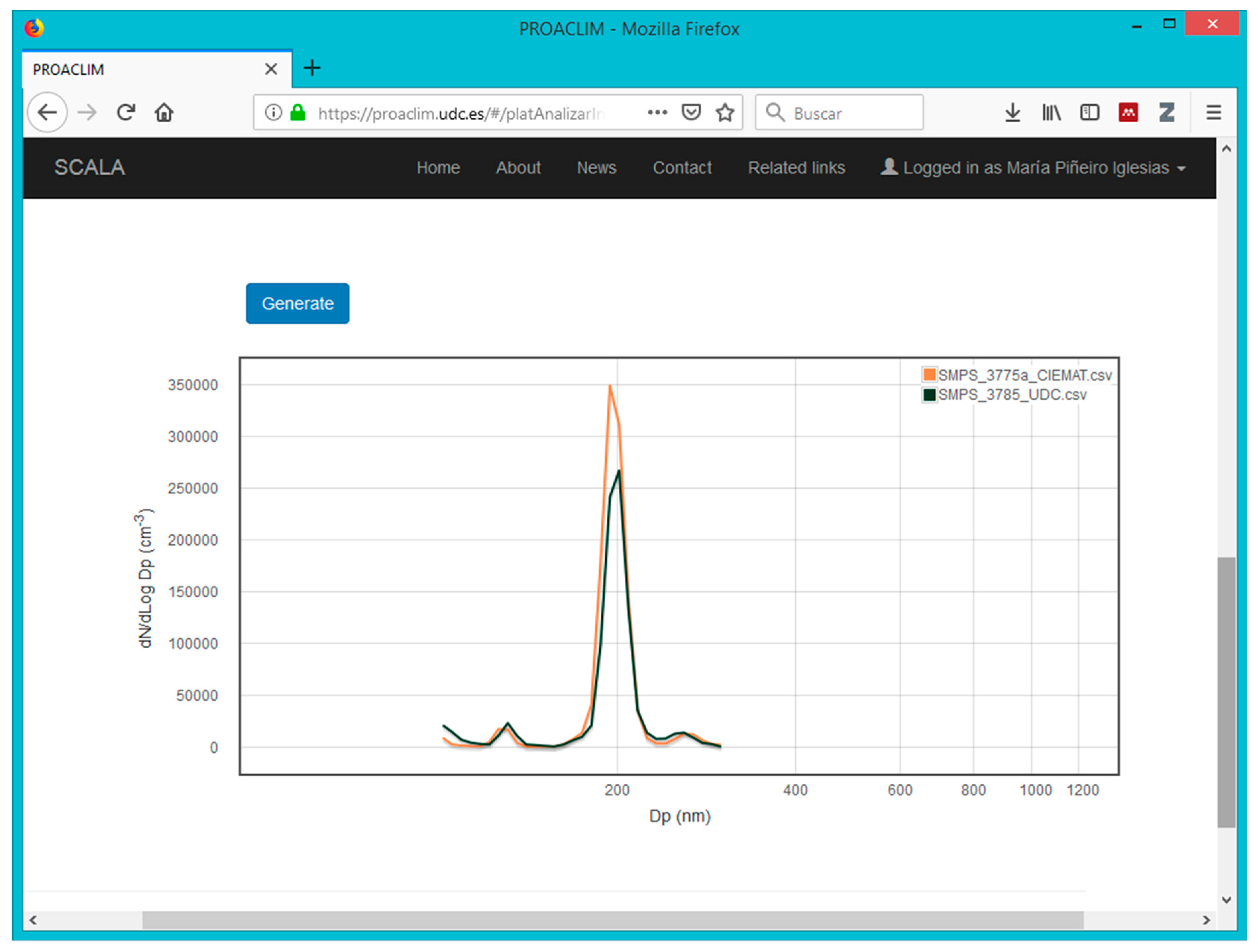The width and height of the screenshot is (1258, 952).
Task: Expand the page actions three-dot menu
Action: point(657,113)
